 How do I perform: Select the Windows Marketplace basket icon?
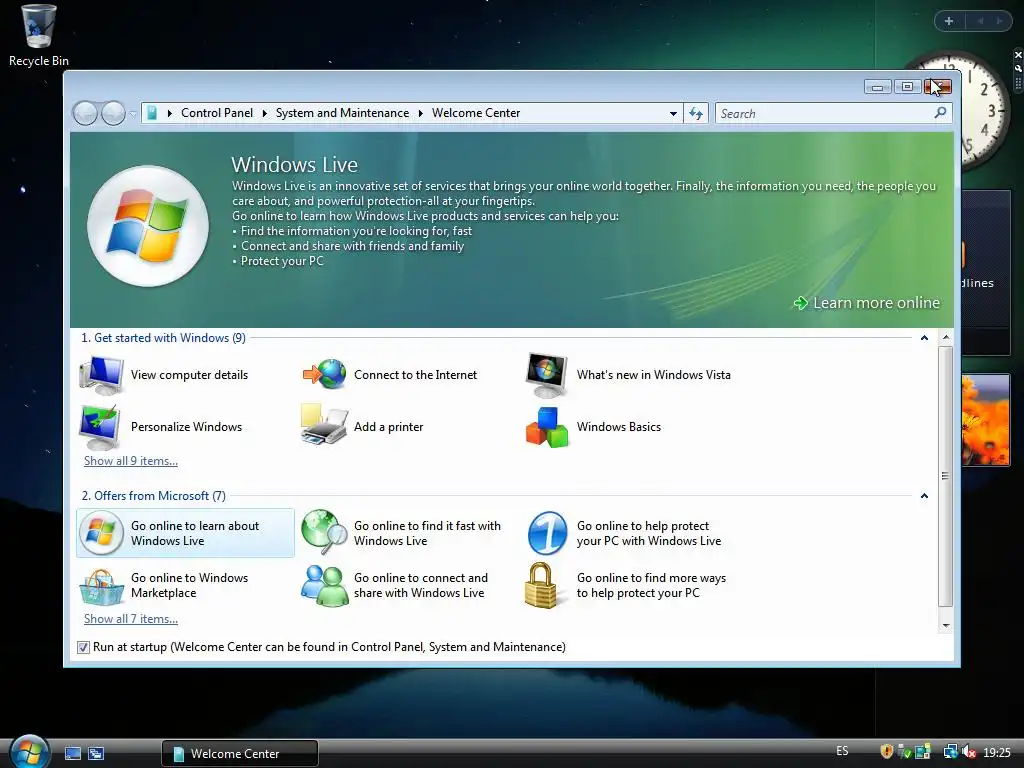[x=101, y=586]
